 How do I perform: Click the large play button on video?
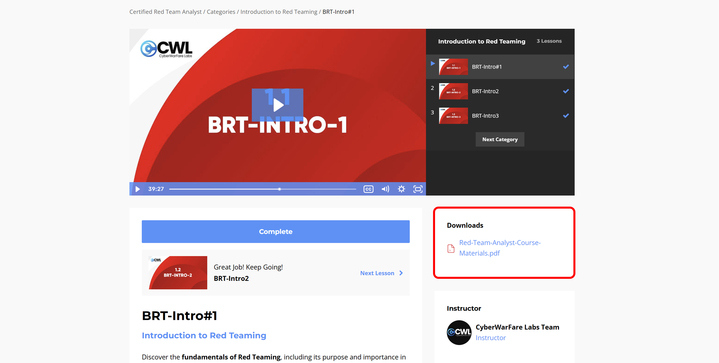coord(277,105)
